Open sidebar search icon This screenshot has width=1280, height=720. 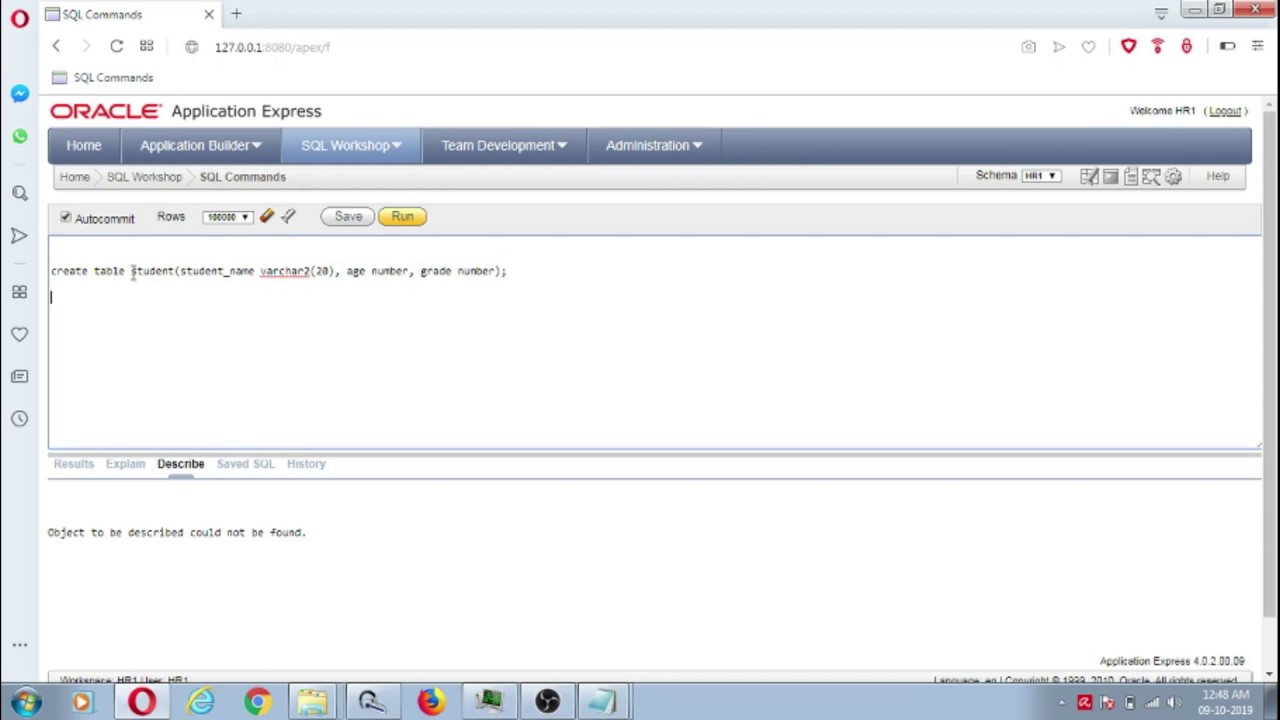20,193
